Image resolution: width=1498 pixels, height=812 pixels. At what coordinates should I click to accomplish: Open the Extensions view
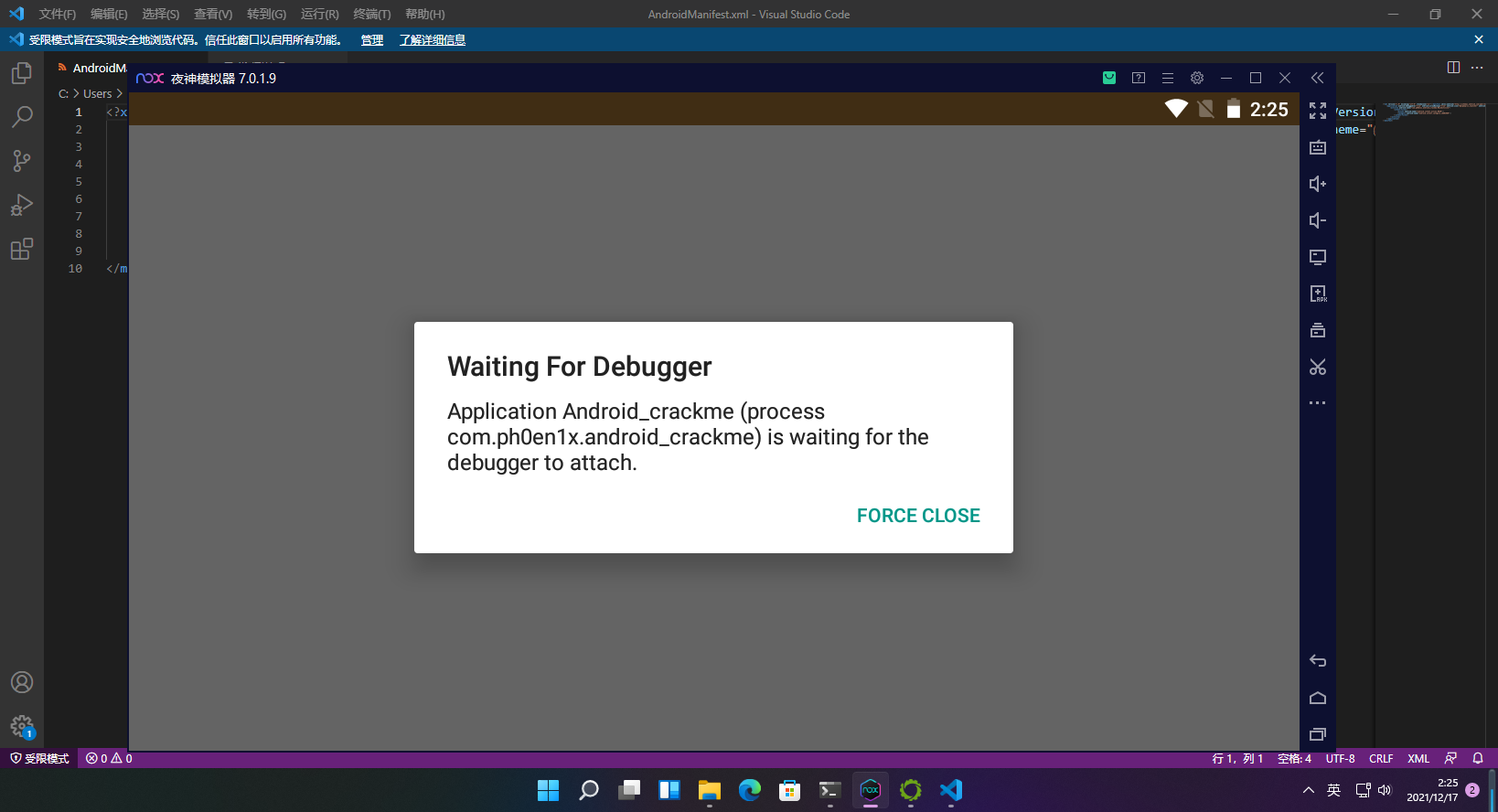tap(22, 249)
